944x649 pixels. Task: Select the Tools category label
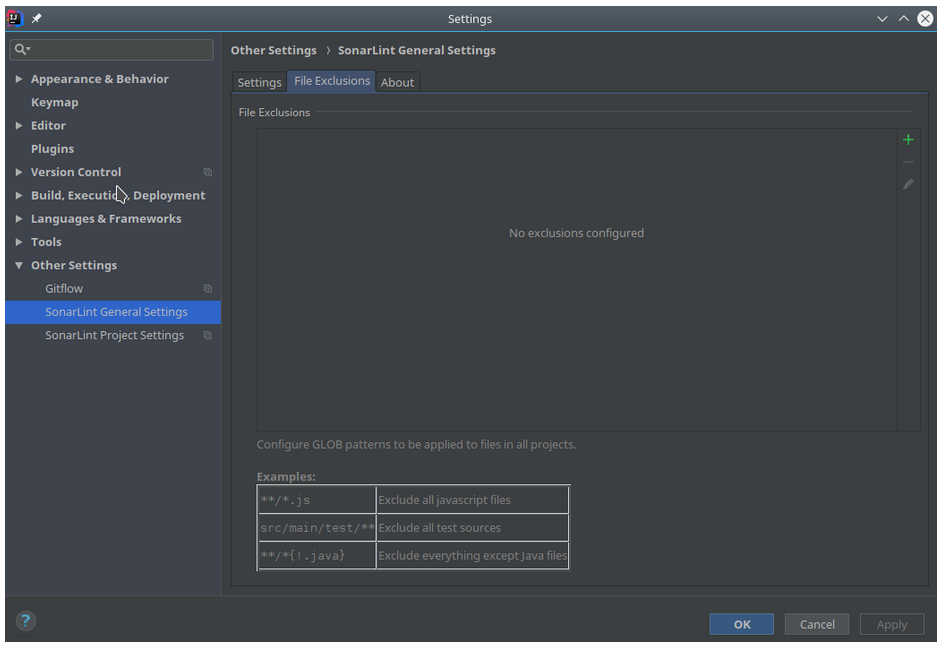click(46, 242)
